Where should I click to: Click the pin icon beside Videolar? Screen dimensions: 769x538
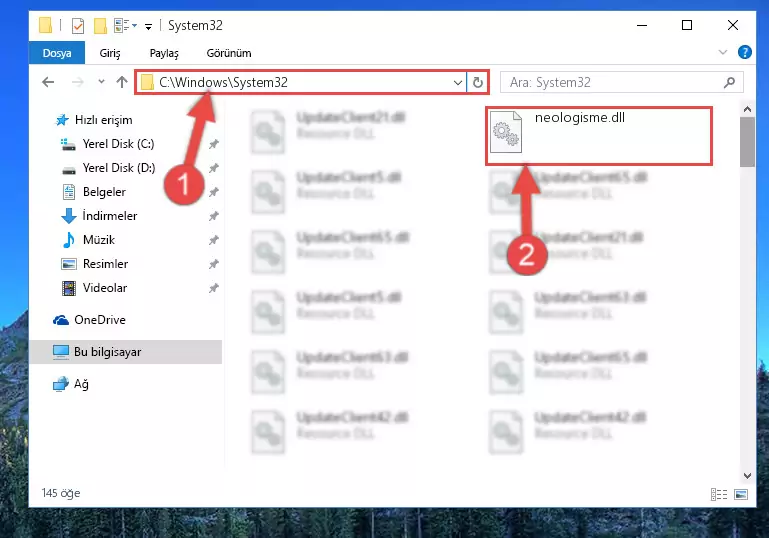[213, 288]
